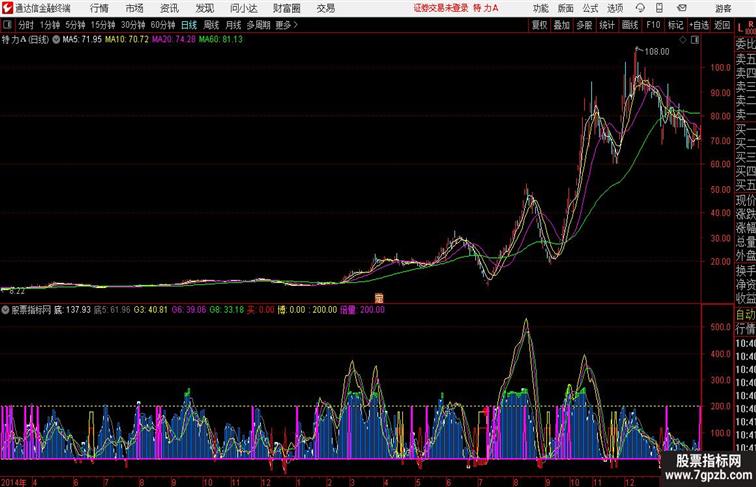Click the 标记 mark button

675,25
